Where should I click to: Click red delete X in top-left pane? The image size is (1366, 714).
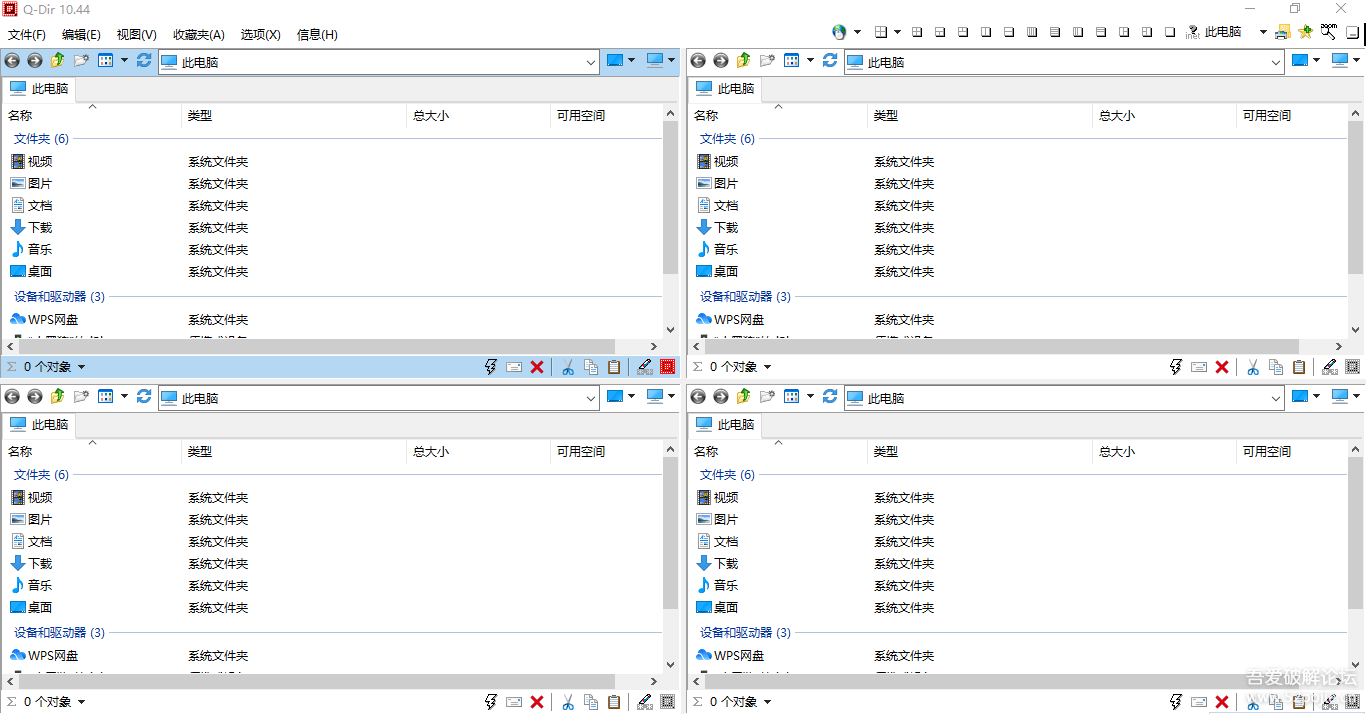coord(537,367)
